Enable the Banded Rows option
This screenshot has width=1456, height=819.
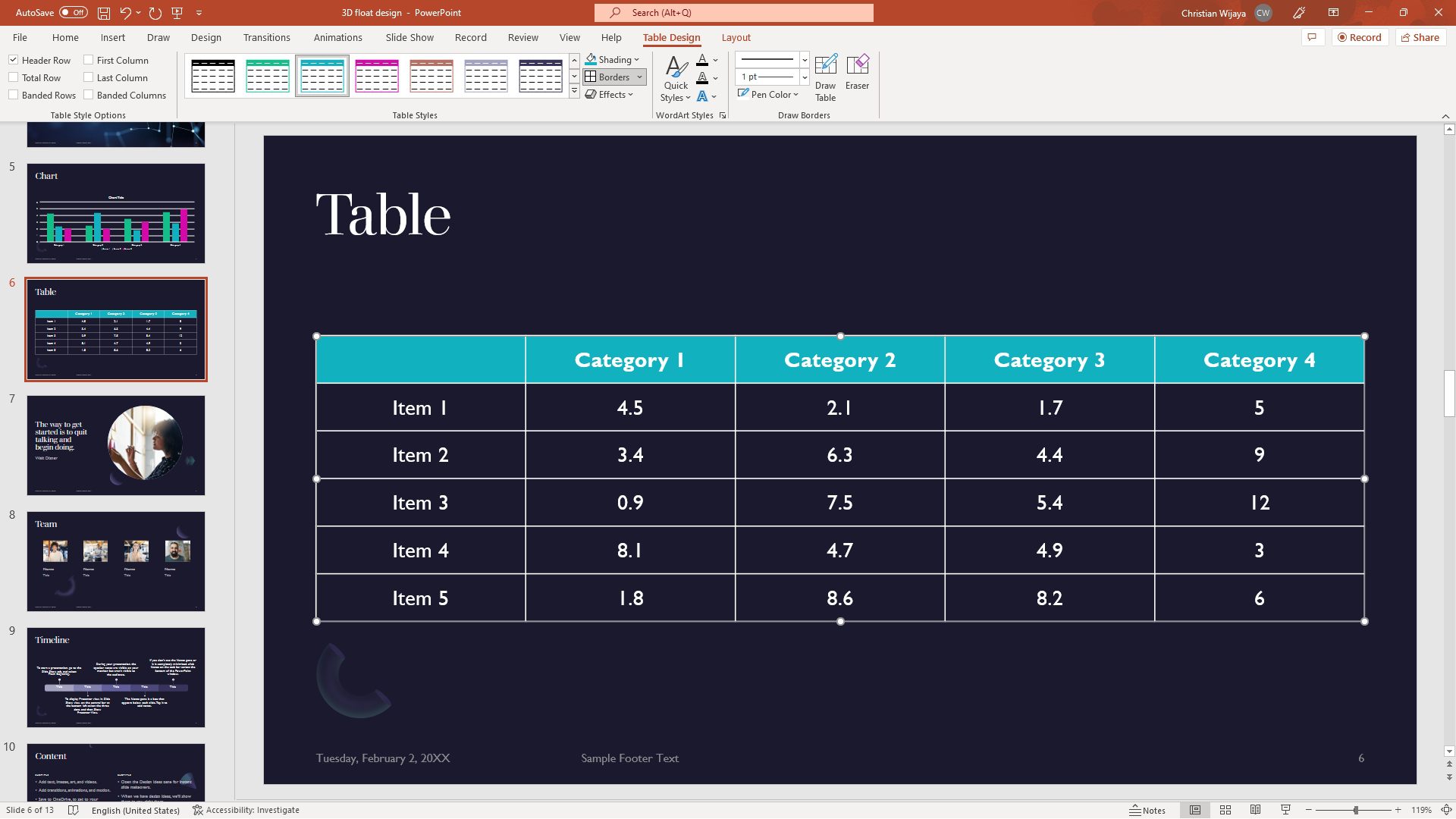14,95
